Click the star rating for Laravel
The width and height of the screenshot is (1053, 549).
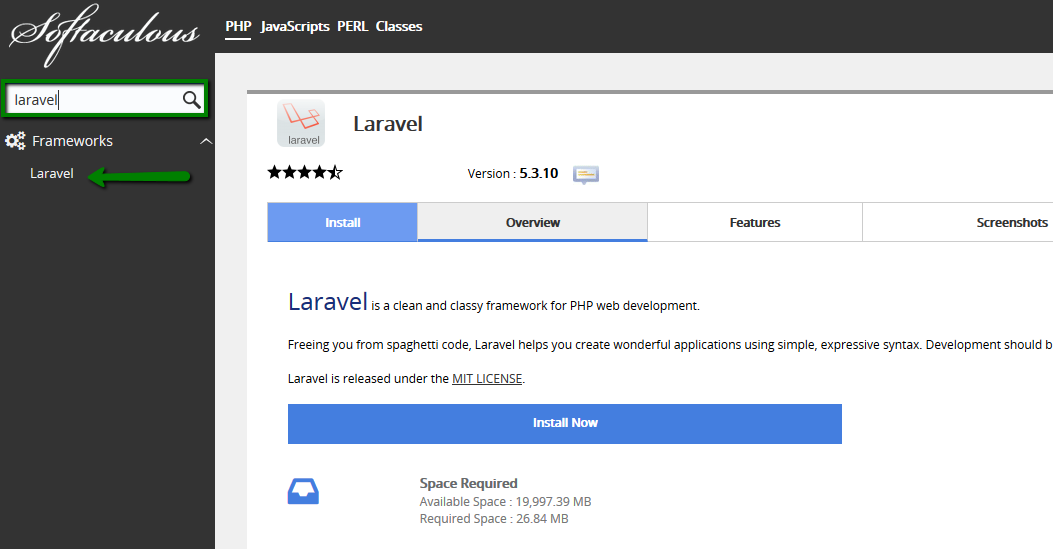click(x=306, y=172)
